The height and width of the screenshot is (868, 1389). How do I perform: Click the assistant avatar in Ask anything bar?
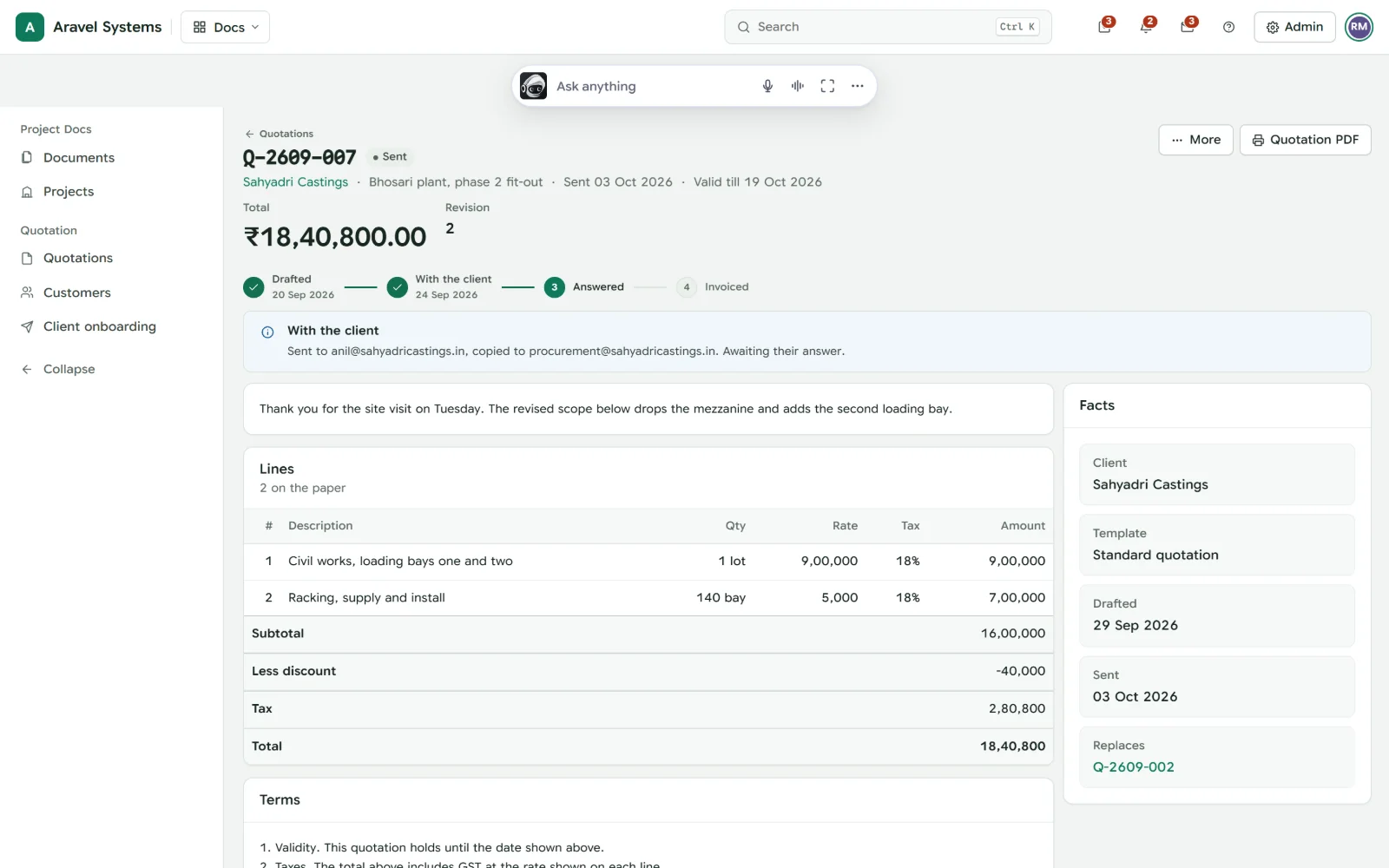coord(533,86)
